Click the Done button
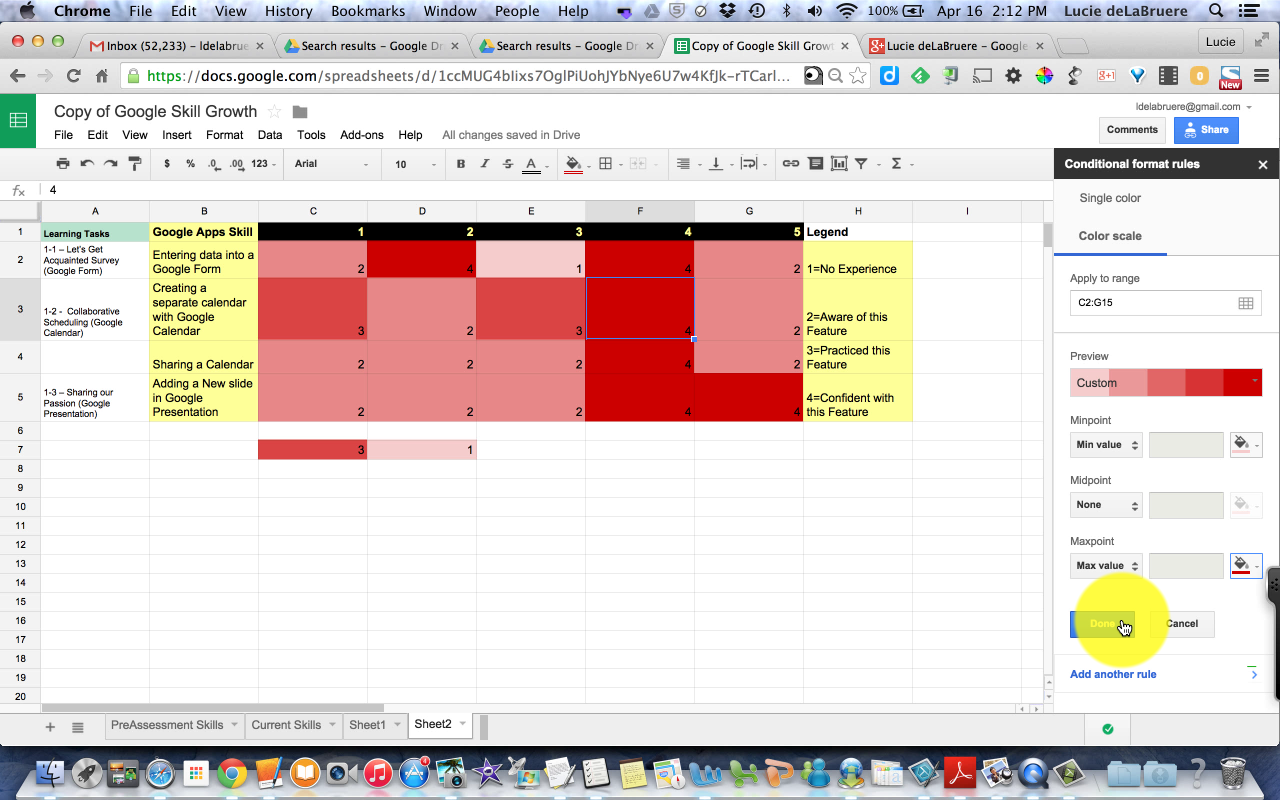This screenshot has height=800, width=1280. (x=1101, y=623)
